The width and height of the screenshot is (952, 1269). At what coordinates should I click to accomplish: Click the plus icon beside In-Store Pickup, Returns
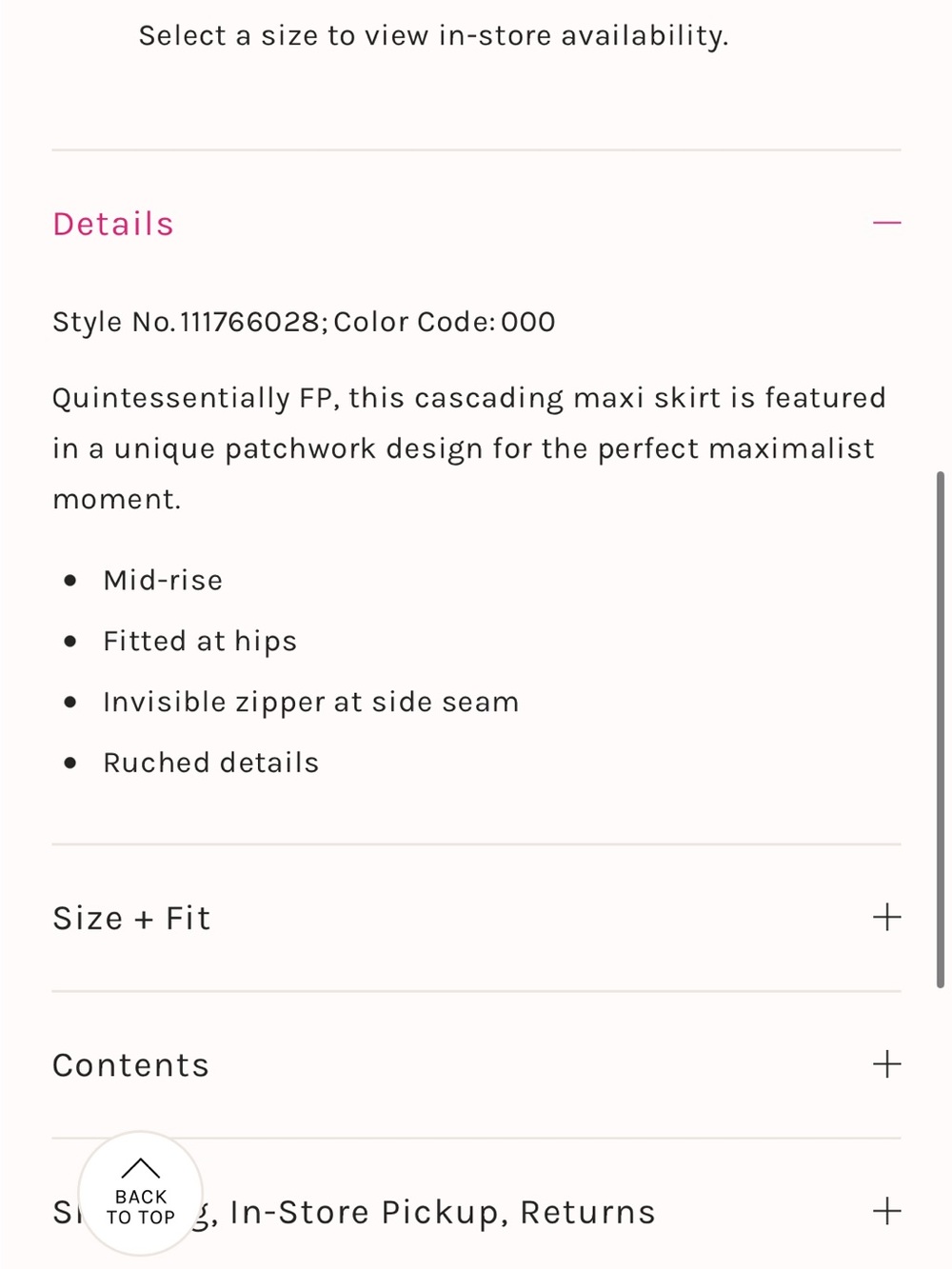tap(886, 1210)
